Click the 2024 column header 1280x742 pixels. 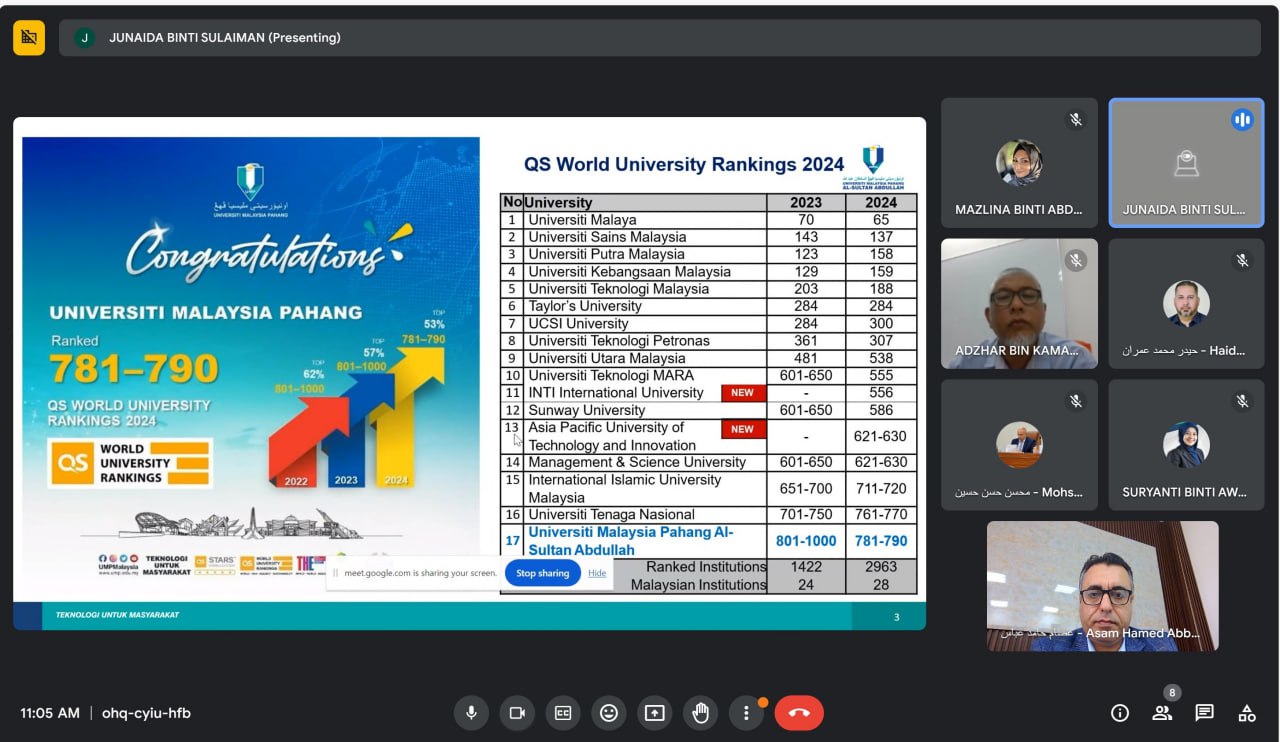(x=881, y=202)
